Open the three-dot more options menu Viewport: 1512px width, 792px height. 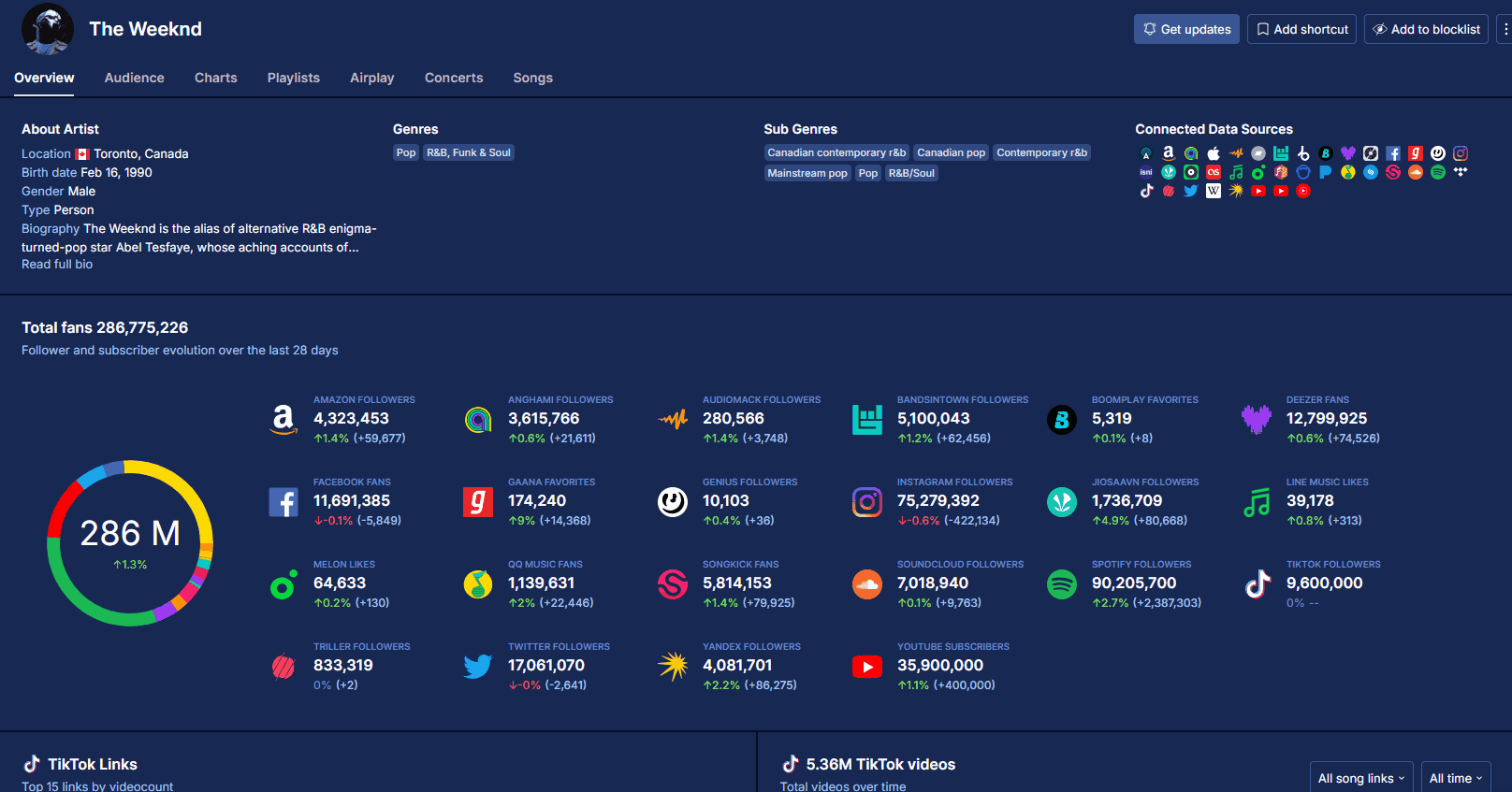click(x=1505, y=29)
